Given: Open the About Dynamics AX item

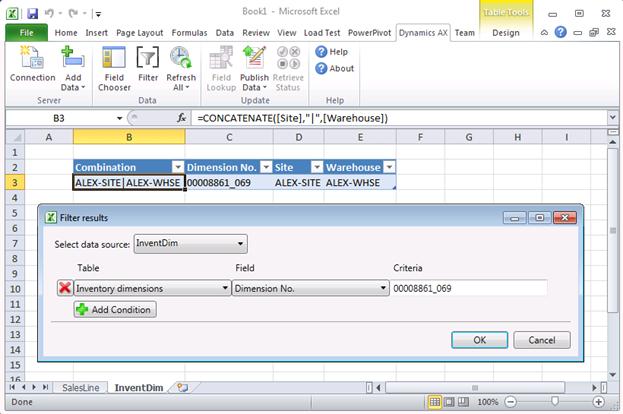Looking at the screenshot, I should pos(334,68).
